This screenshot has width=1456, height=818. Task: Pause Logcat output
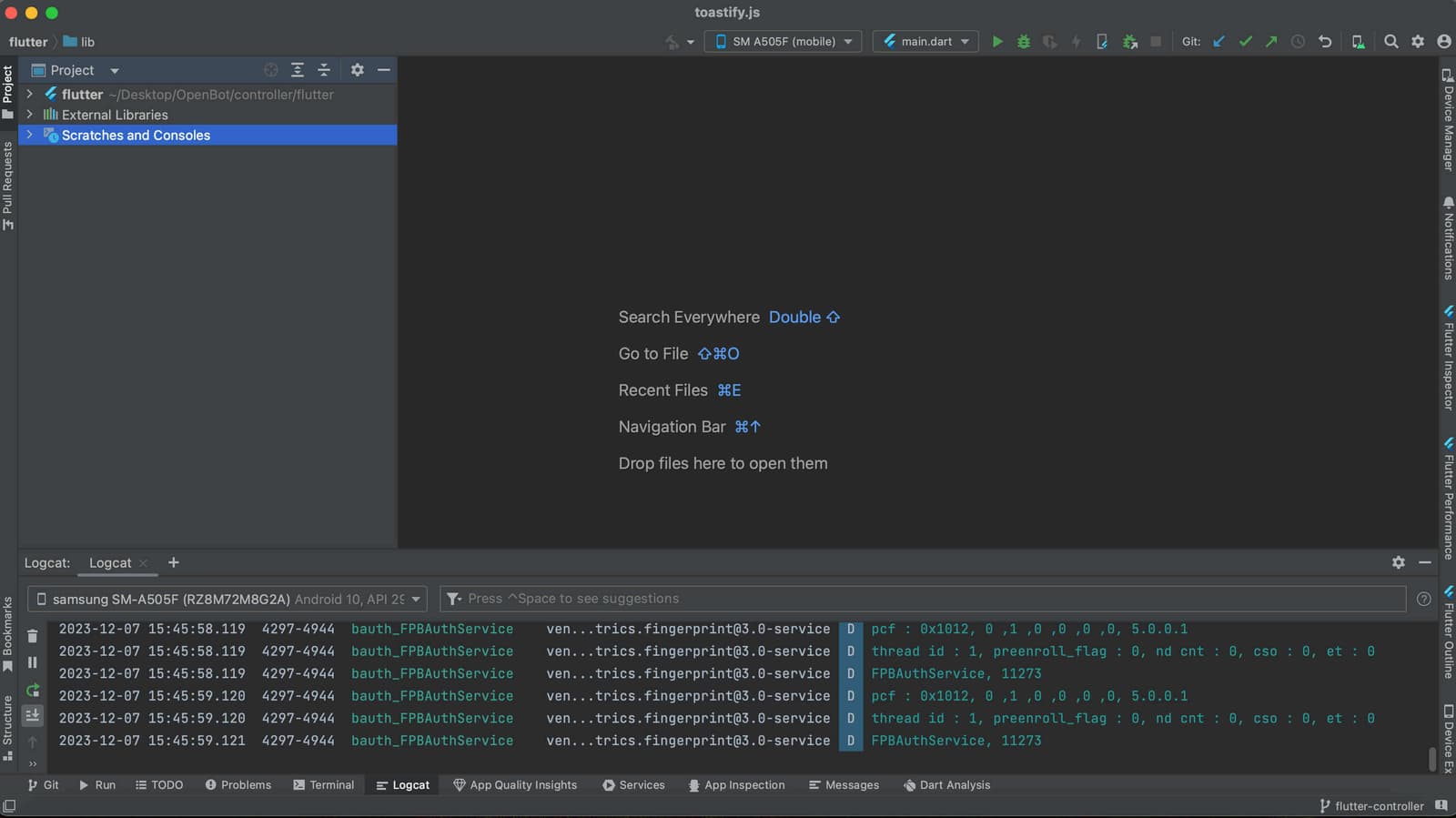(x=33, y=663)
